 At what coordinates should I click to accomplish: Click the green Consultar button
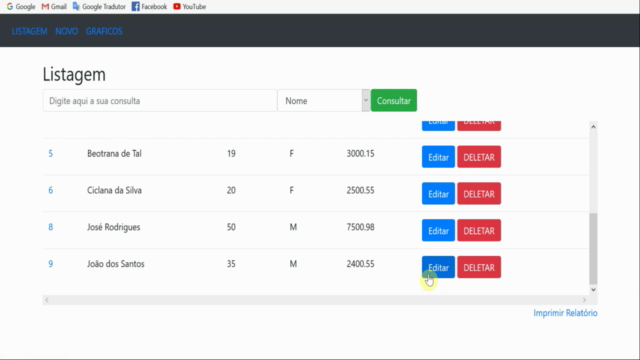tap(394, 100)
